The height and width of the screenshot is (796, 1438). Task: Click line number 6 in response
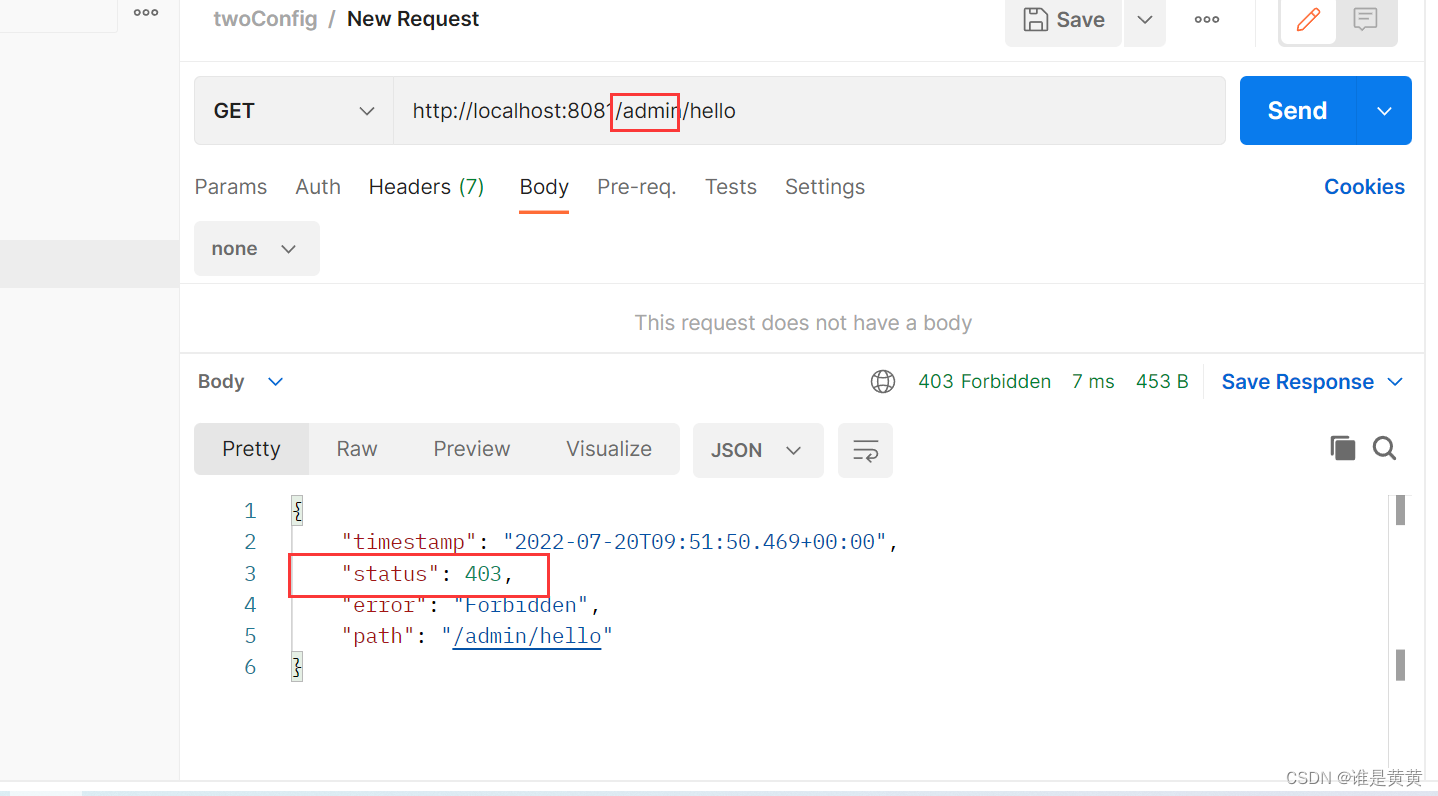(250, 667)
